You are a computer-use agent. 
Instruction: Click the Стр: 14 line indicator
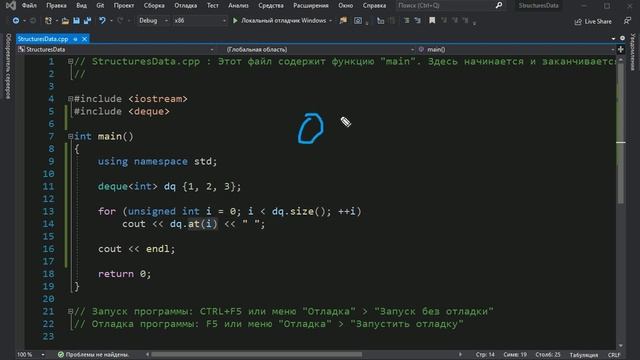(485, 355)
